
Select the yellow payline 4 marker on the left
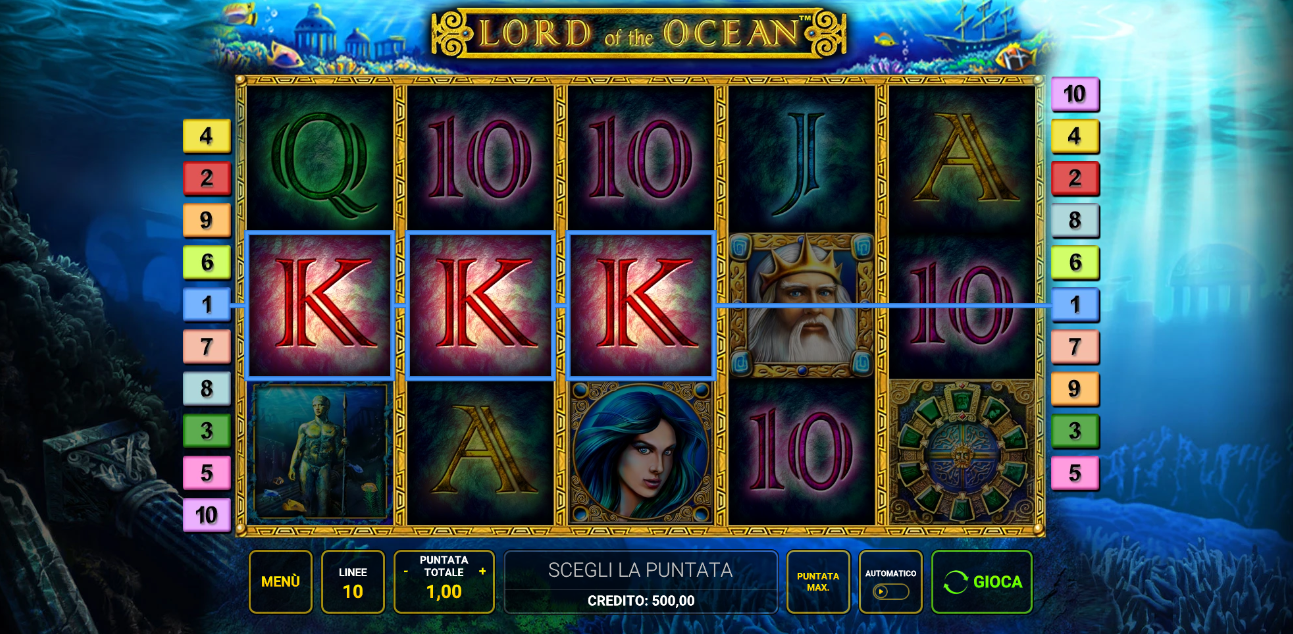pos(207,136)
